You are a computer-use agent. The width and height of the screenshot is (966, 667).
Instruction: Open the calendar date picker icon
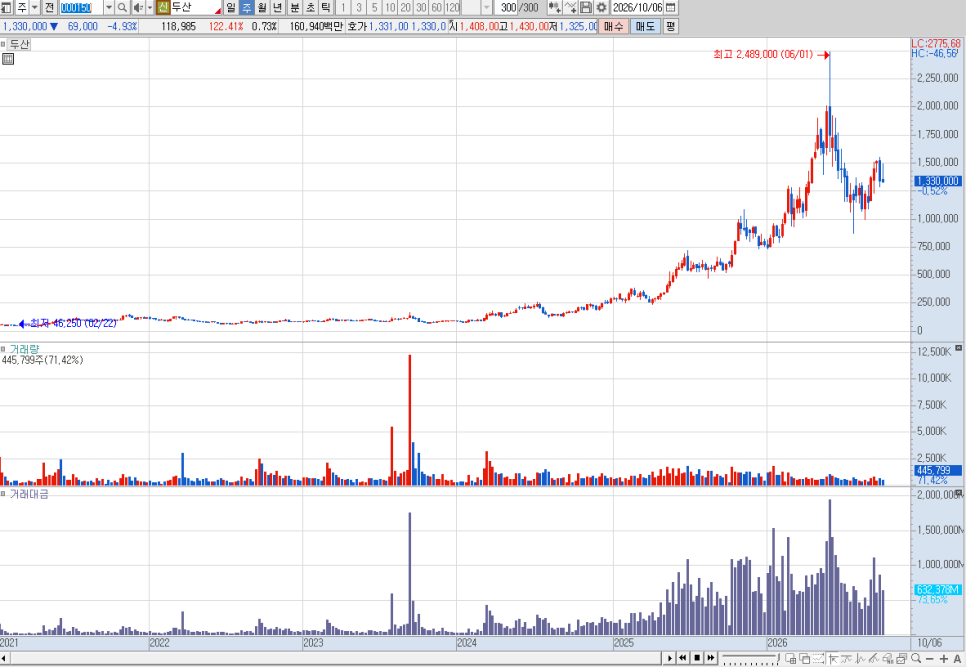pyautogui.click(x=671, y=7)
